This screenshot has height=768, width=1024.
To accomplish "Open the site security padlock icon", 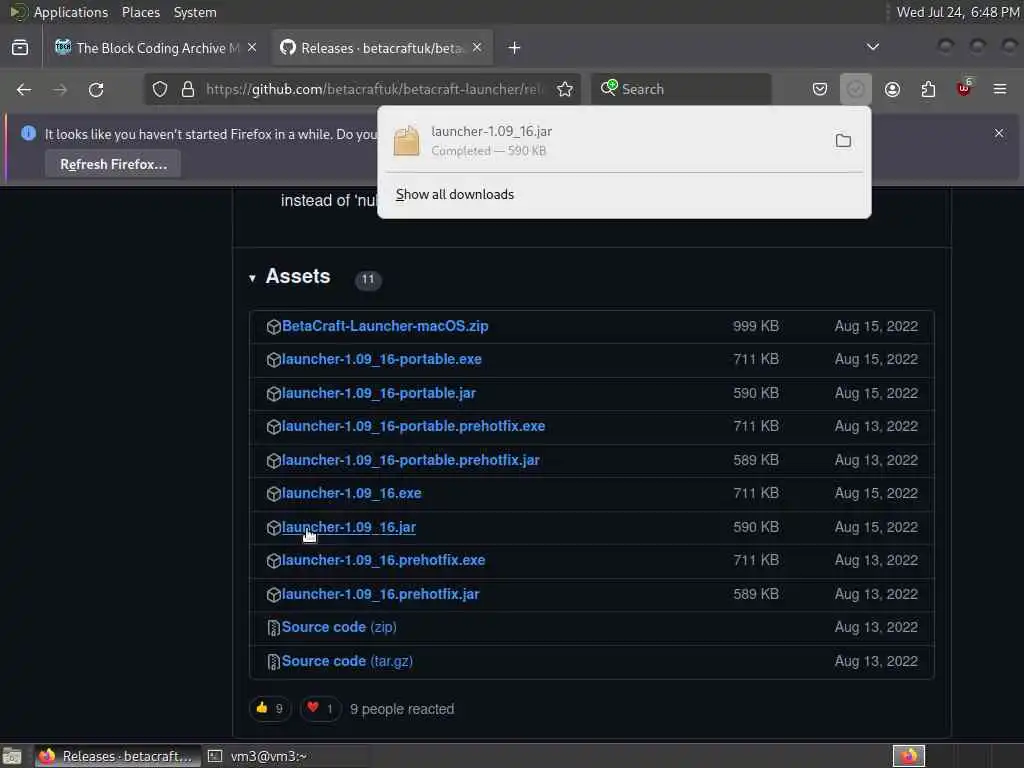I will click(188, 89).
